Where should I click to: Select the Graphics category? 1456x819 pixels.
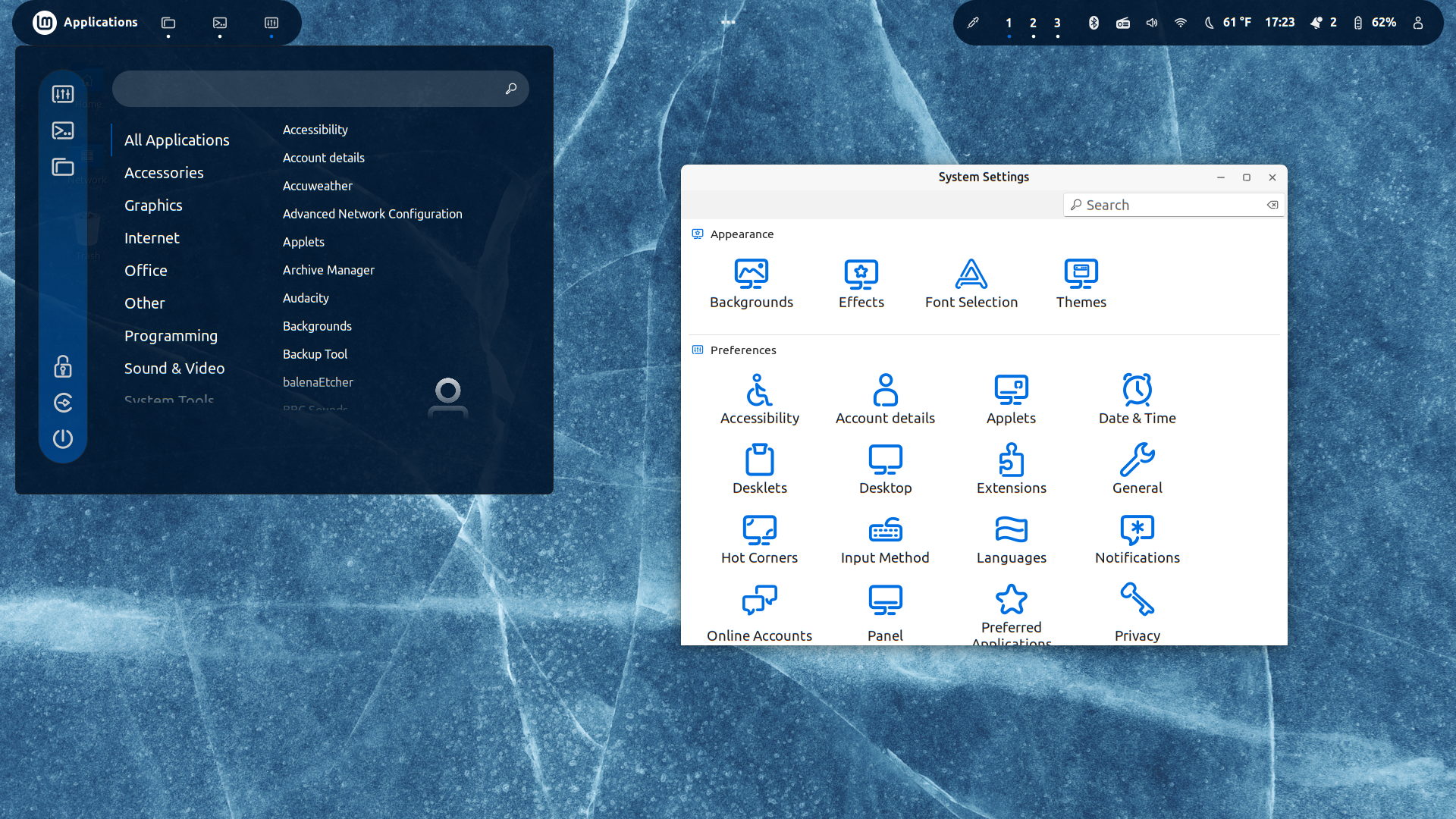[153, 206]
